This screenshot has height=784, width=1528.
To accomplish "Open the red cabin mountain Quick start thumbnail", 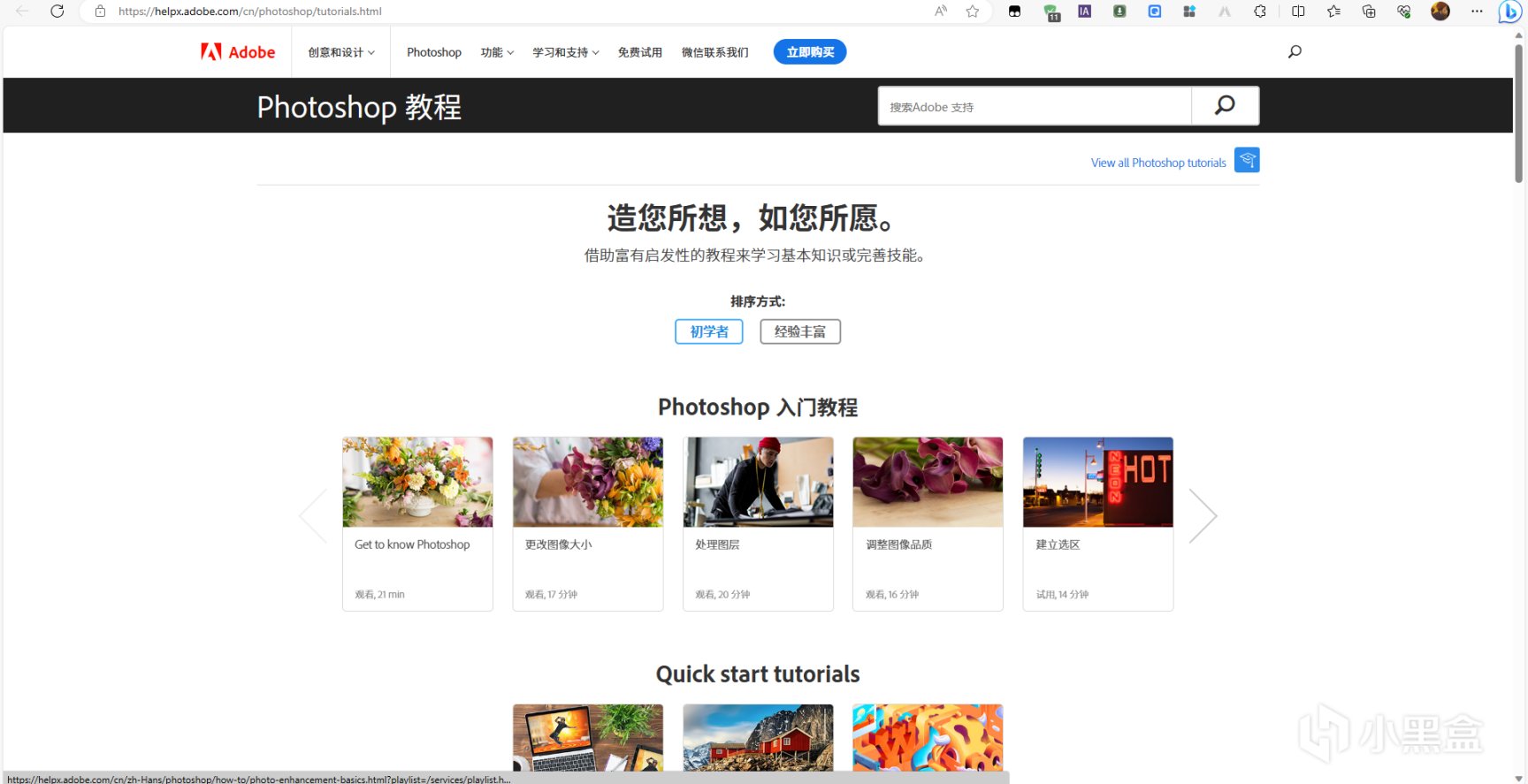I will [758, 737].
